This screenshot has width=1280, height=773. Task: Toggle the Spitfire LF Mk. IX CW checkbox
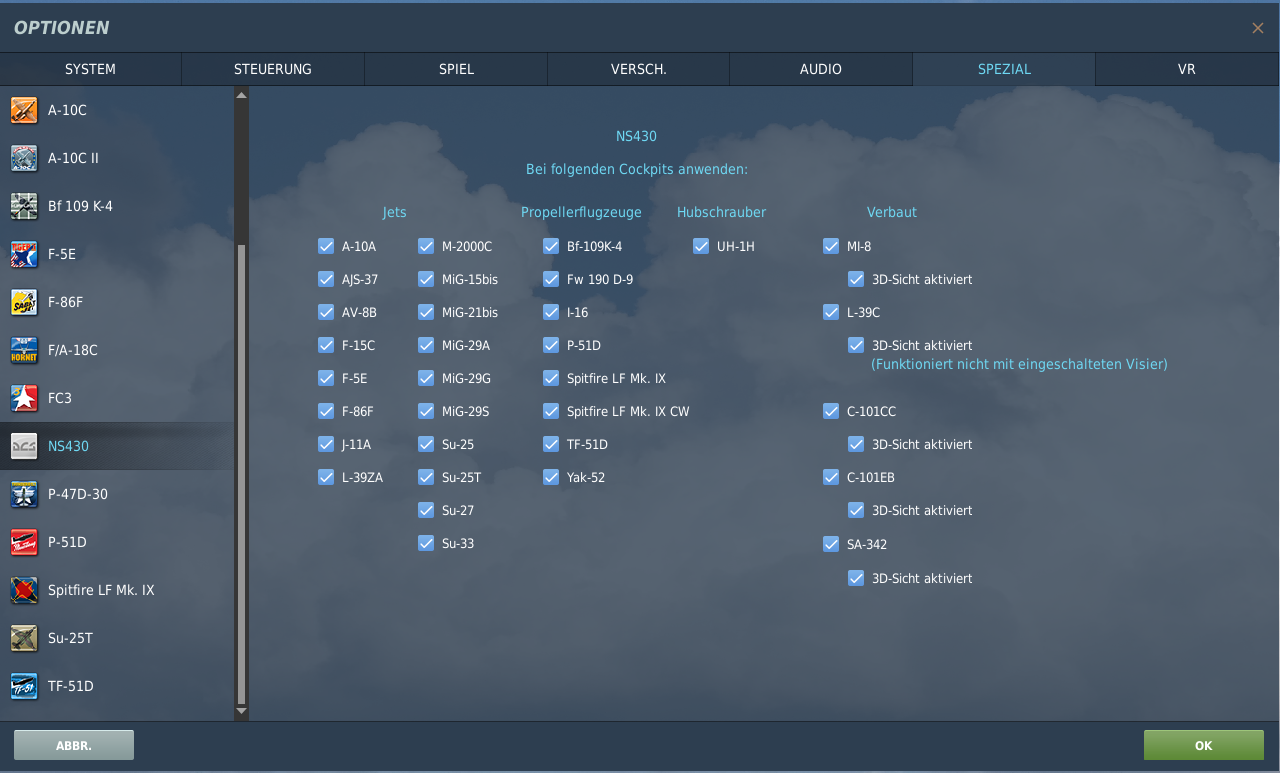[x=551, y=411]
